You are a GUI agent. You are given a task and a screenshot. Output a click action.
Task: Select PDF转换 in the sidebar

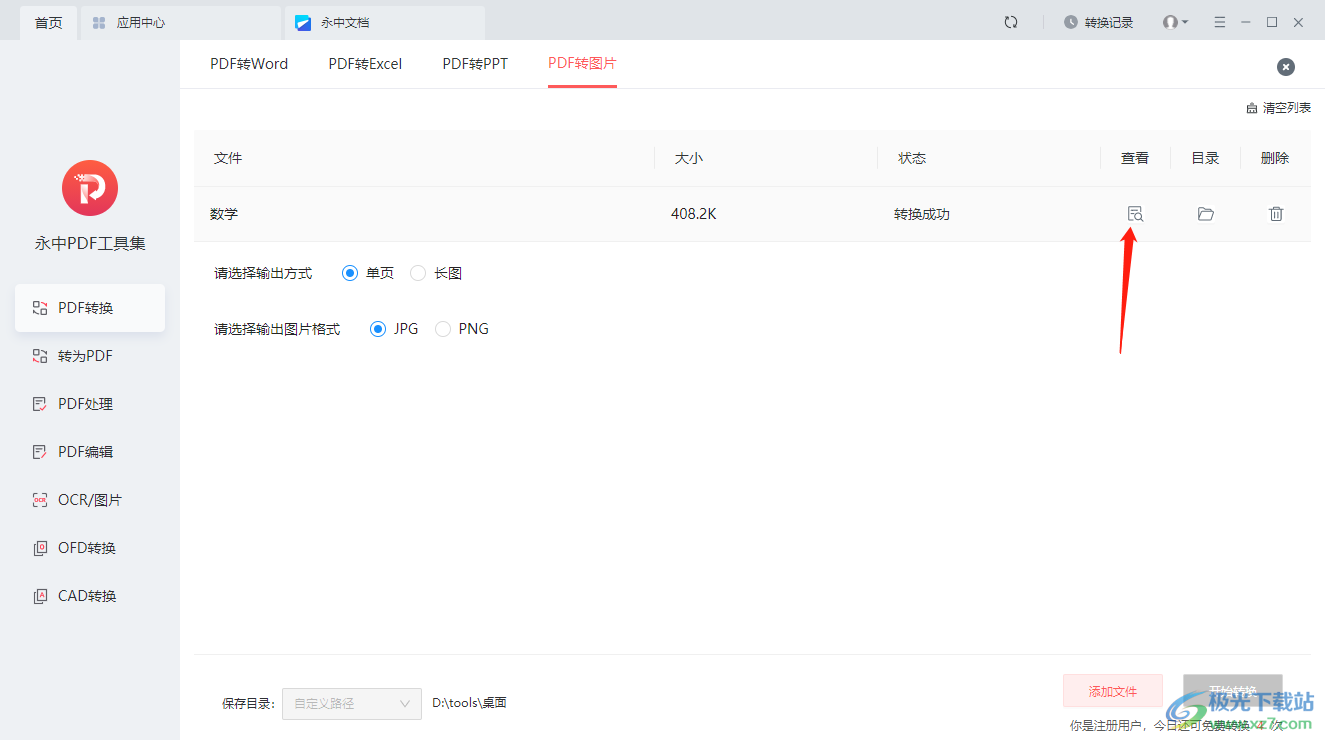90,308
